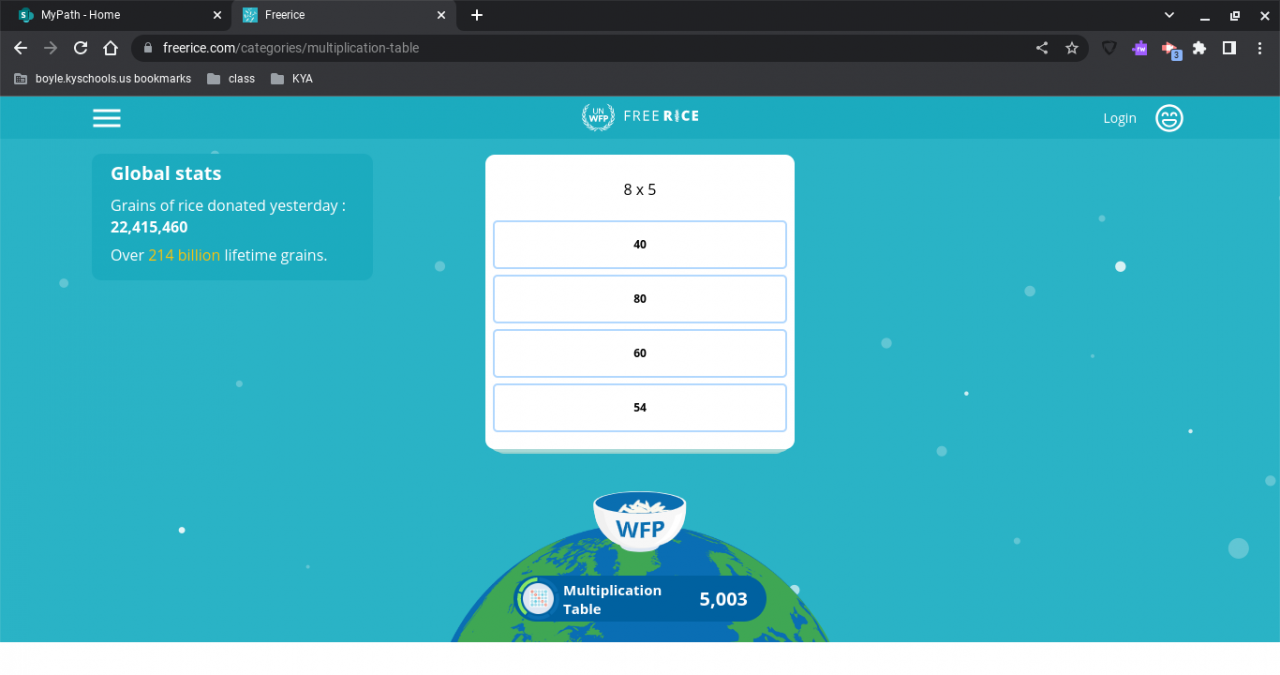The width and height of the screenshot is (1280, 675).
Task: Click the WFP rice bowl
Action: [x=640, y=521]
